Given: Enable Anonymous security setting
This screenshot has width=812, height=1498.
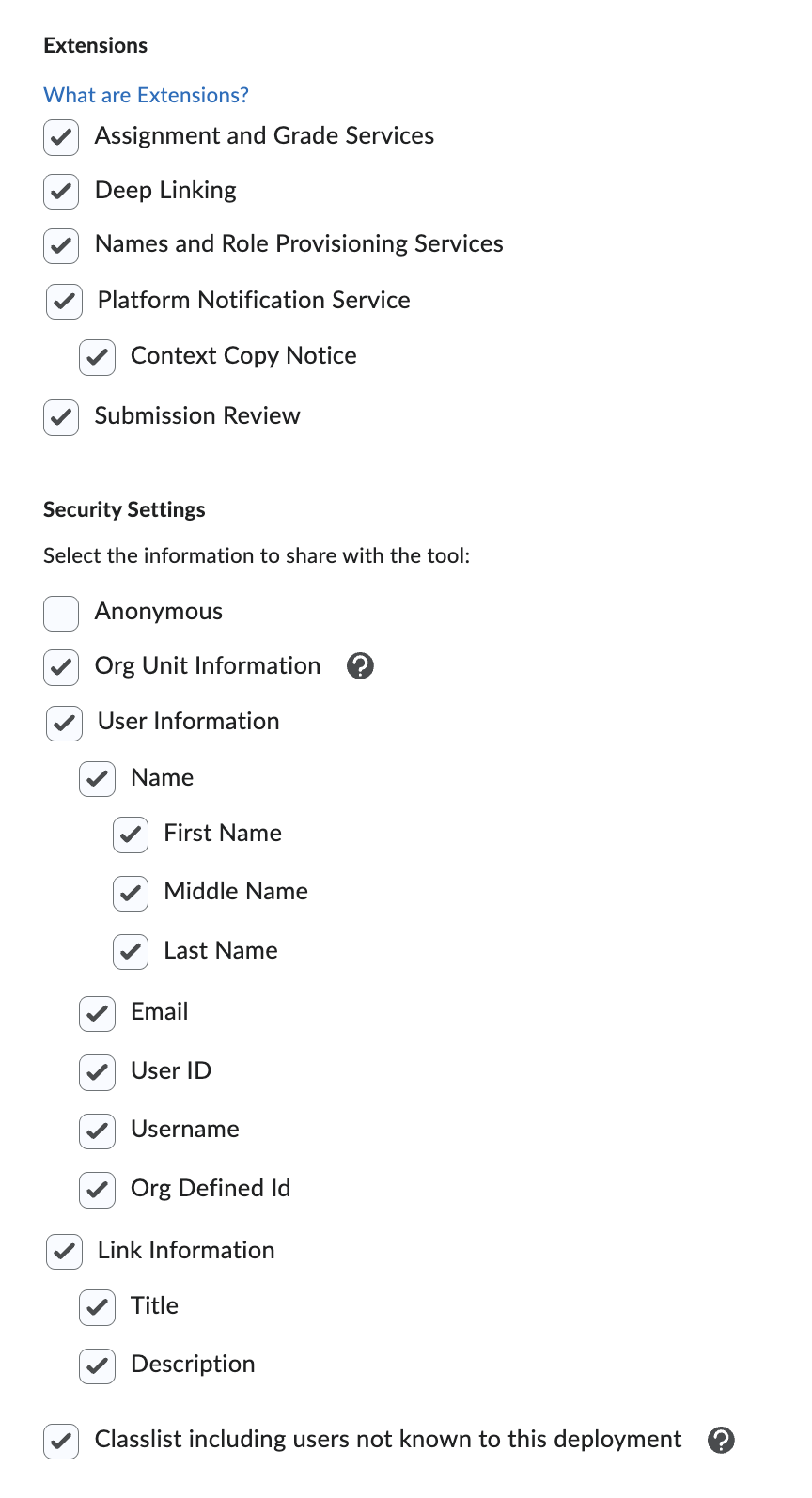Looking at the screenshot, I should point(60,613).
